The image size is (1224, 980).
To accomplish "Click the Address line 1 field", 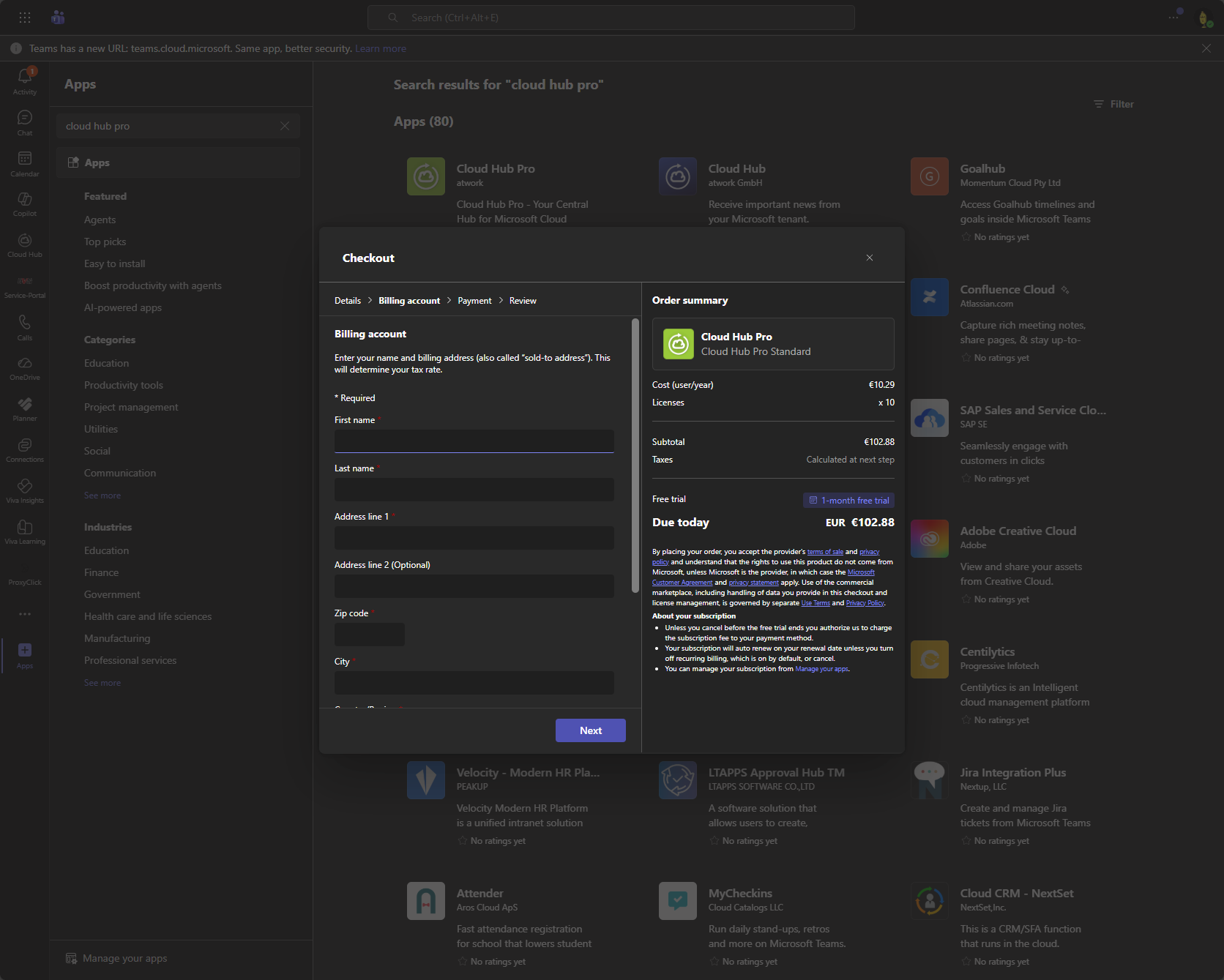I will click(474, 538).
